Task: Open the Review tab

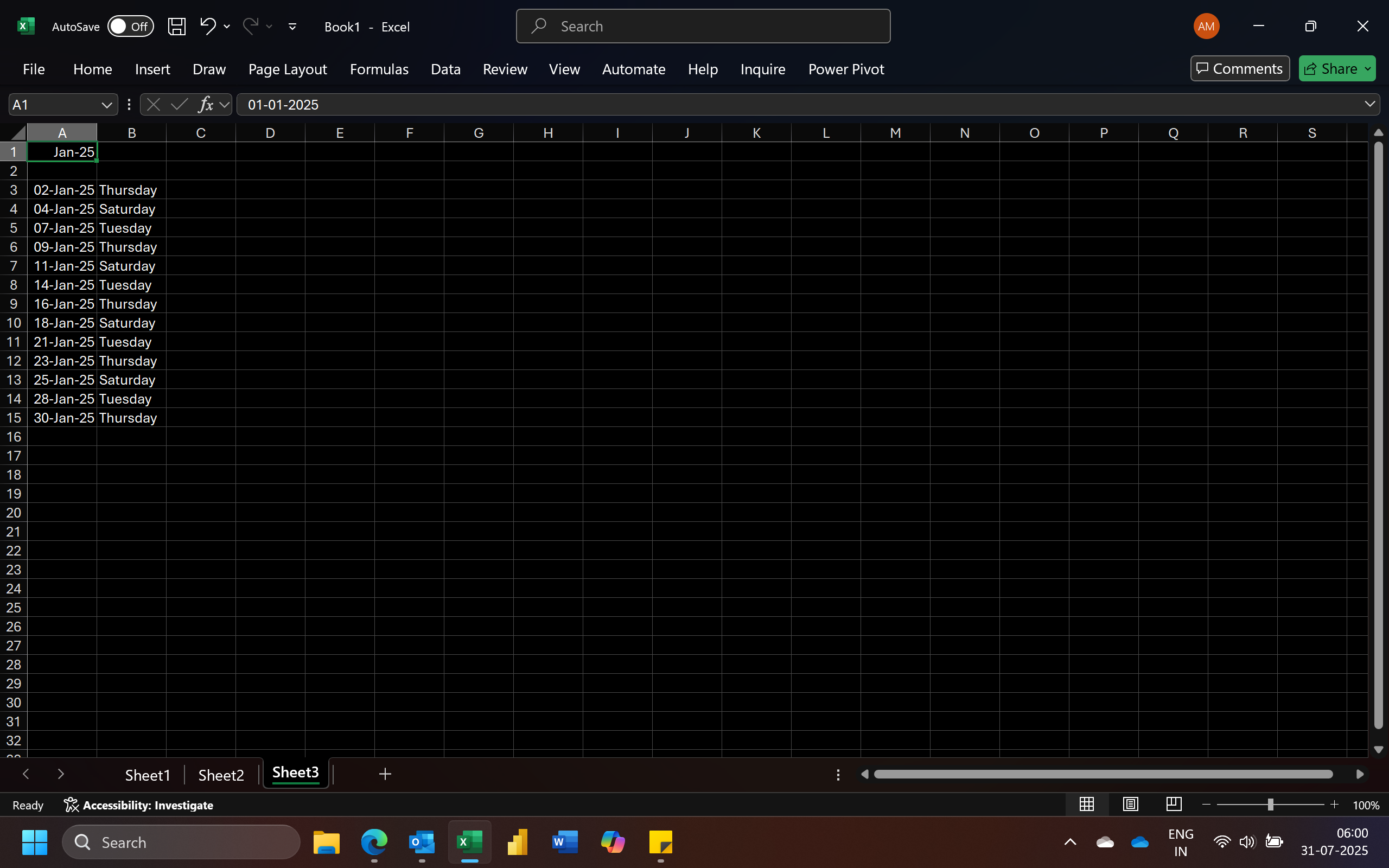Action: click(x=505, y=69)
